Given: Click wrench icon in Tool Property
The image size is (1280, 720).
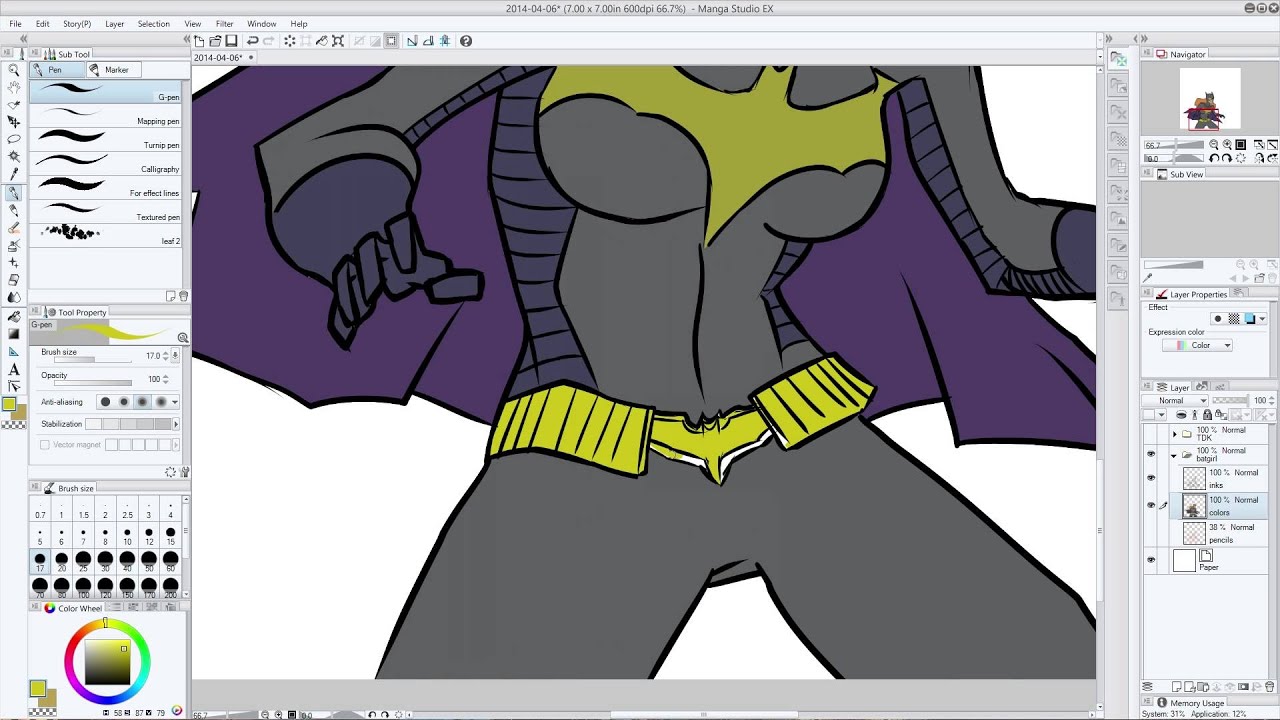Looking at the screenshot, I should [184, 472].
